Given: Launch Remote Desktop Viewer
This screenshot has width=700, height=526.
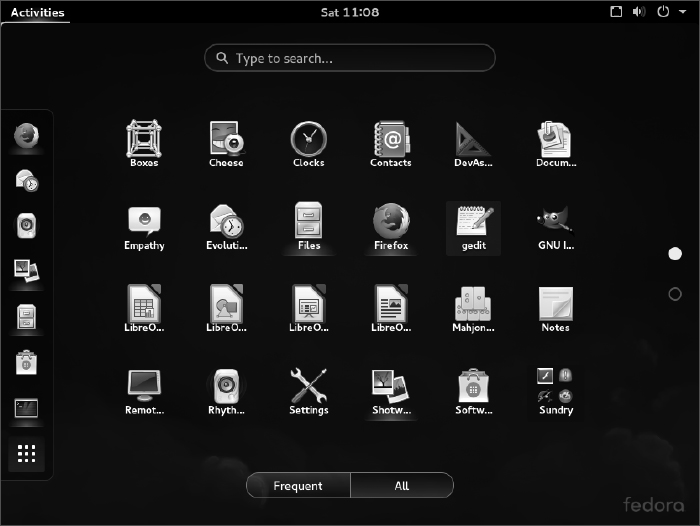Looking at the screenshot, I should pos(144,392).
